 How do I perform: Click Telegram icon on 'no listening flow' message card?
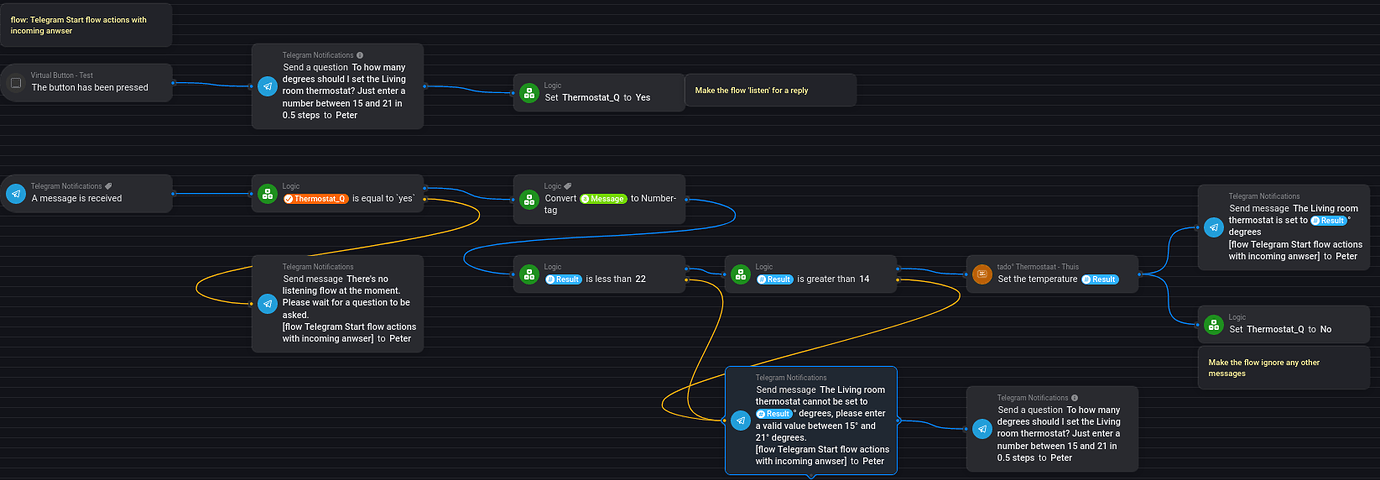[x=267, y=303]
